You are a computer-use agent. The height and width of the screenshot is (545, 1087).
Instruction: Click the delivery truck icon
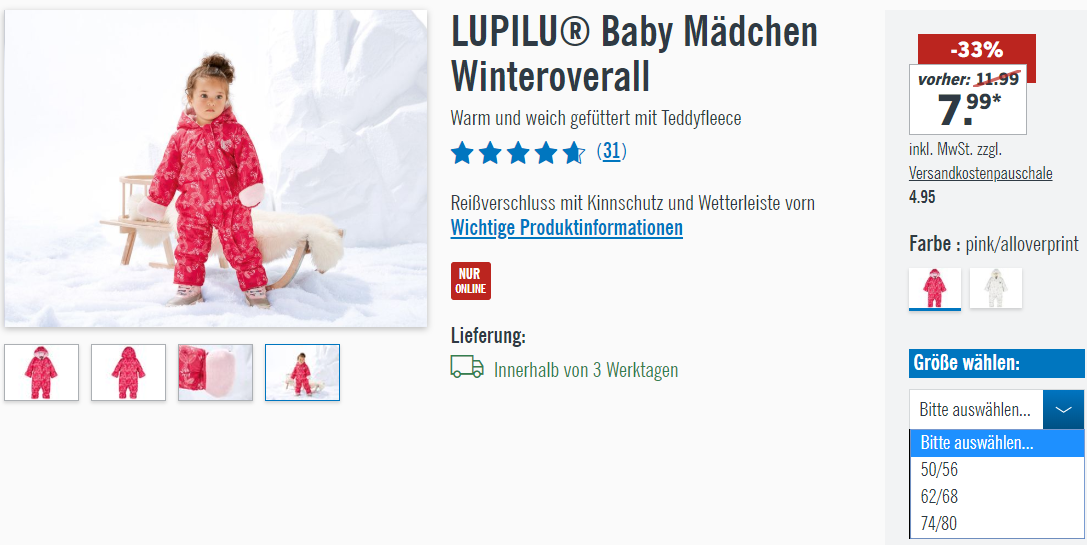pyautogui.click(x=467, y=367)
